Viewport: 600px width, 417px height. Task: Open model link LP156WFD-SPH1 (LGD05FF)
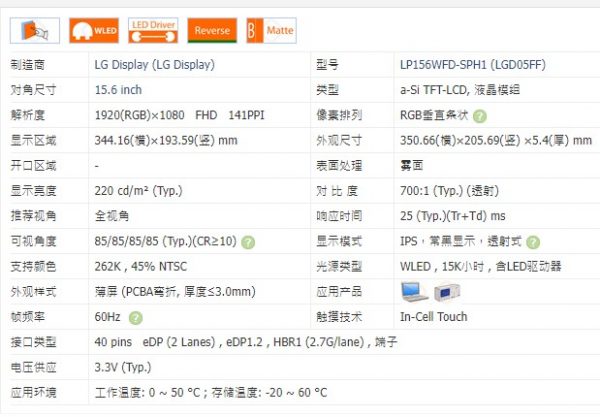pyautogui.click(x=473, y=65)
